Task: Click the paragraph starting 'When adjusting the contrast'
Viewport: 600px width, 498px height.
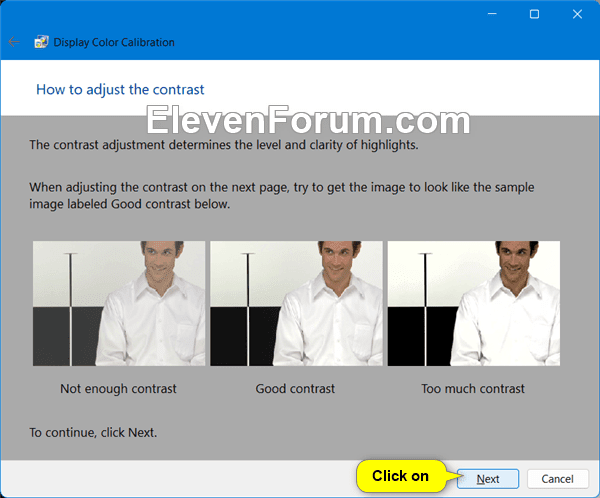Action: 282,196
